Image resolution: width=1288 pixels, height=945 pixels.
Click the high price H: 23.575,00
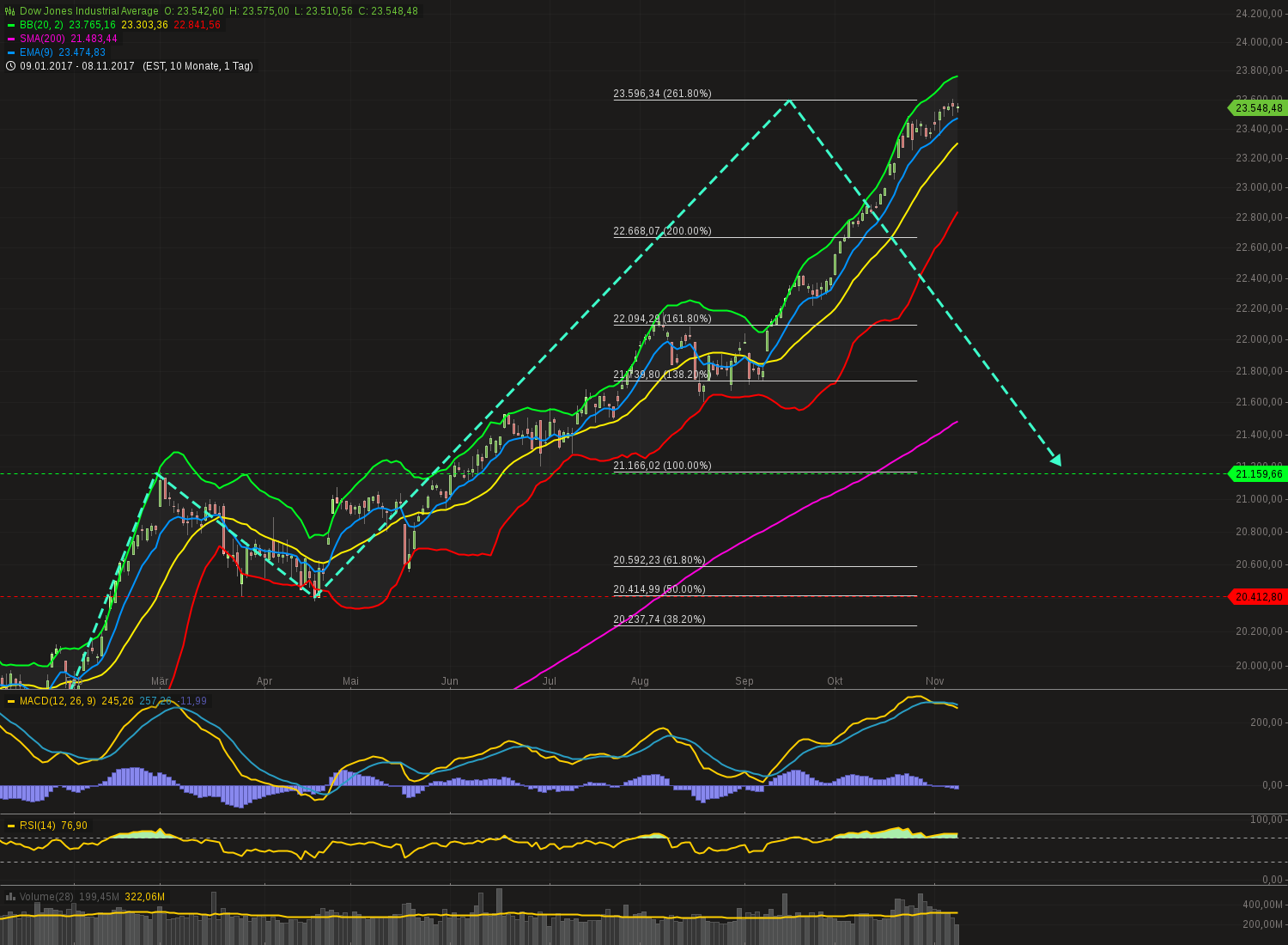(x=259, y=11)
